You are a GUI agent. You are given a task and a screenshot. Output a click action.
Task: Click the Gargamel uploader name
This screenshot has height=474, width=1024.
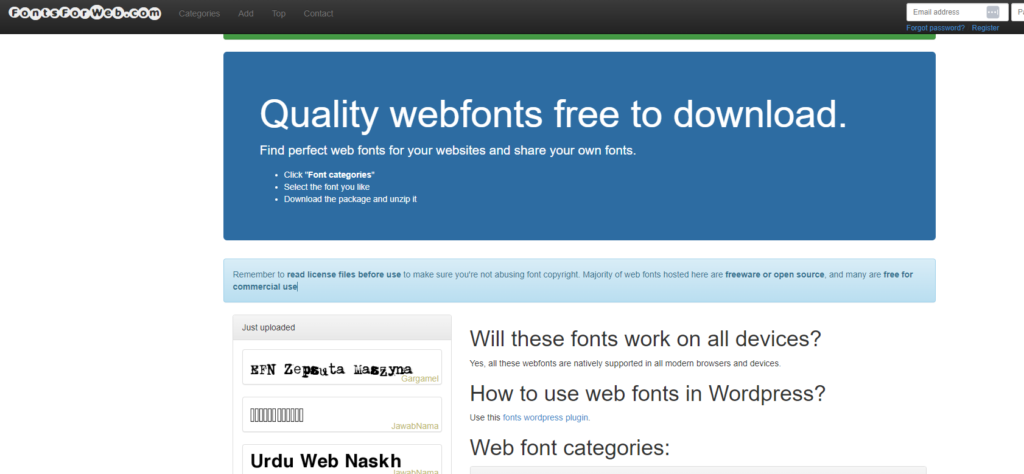click(419, 379)
